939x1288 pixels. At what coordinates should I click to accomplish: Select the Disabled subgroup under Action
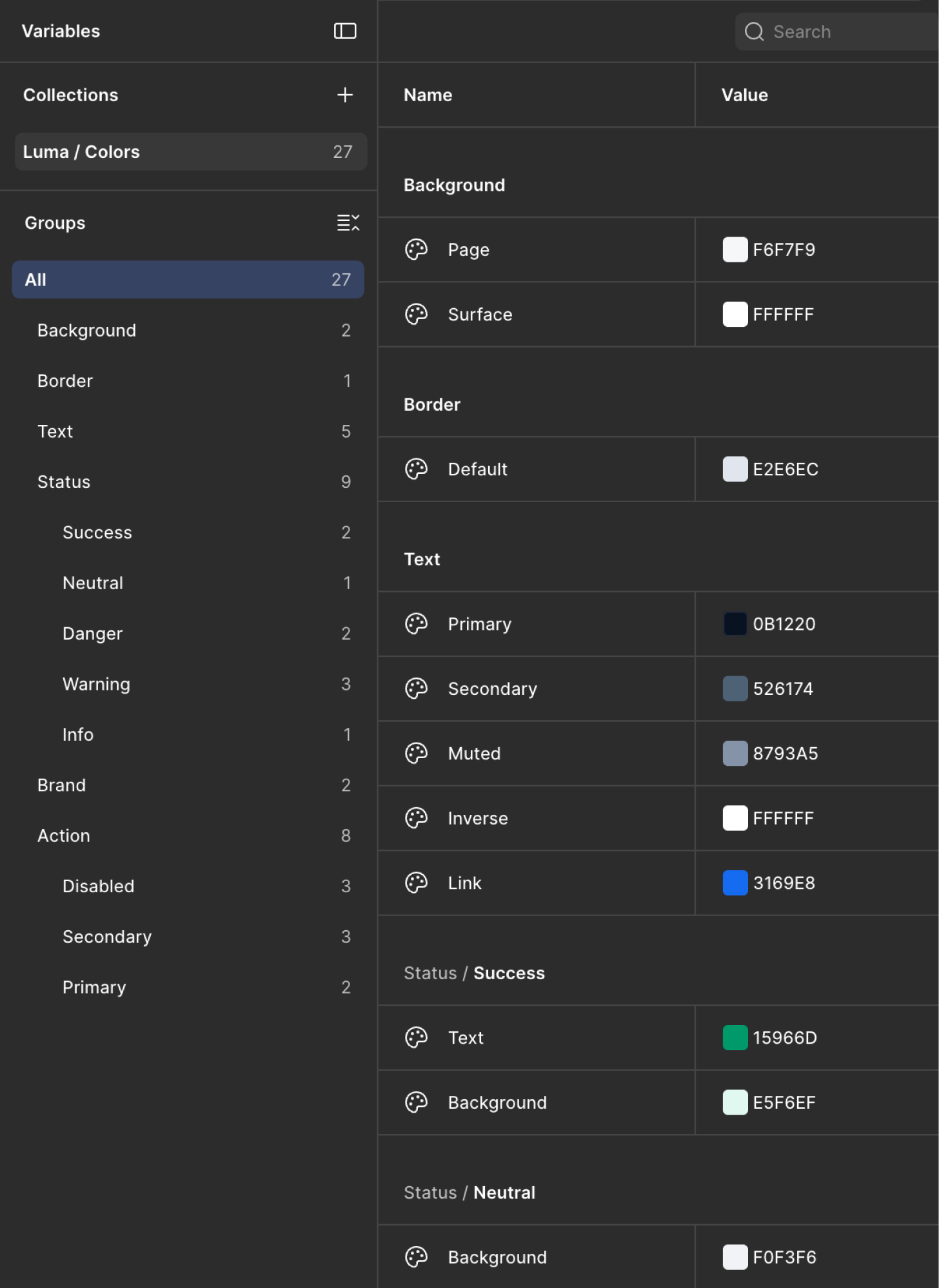[x=188, y=886]
